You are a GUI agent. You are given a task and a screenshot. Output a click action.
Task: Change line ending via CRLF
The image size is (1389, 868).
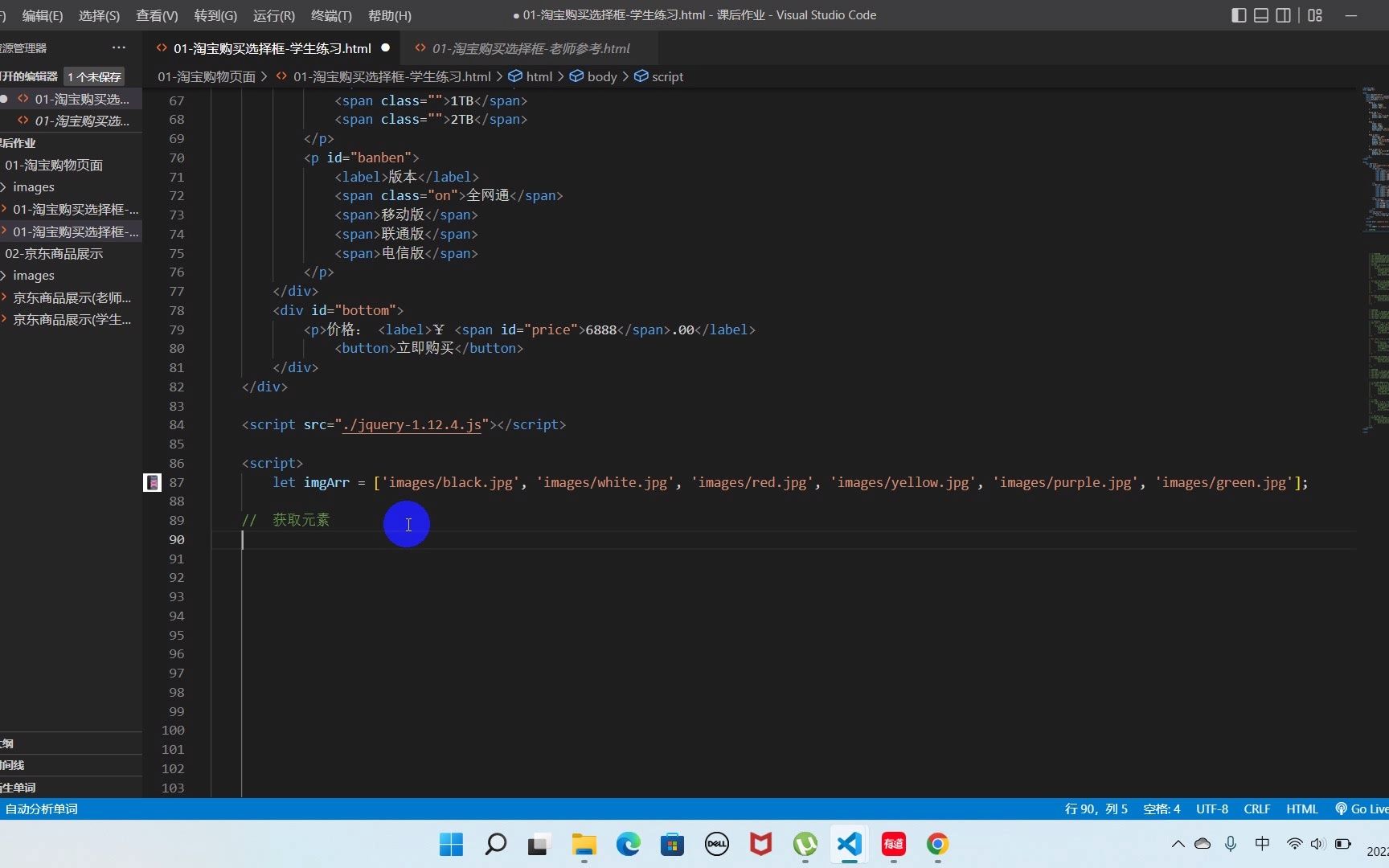point(1257,809)
